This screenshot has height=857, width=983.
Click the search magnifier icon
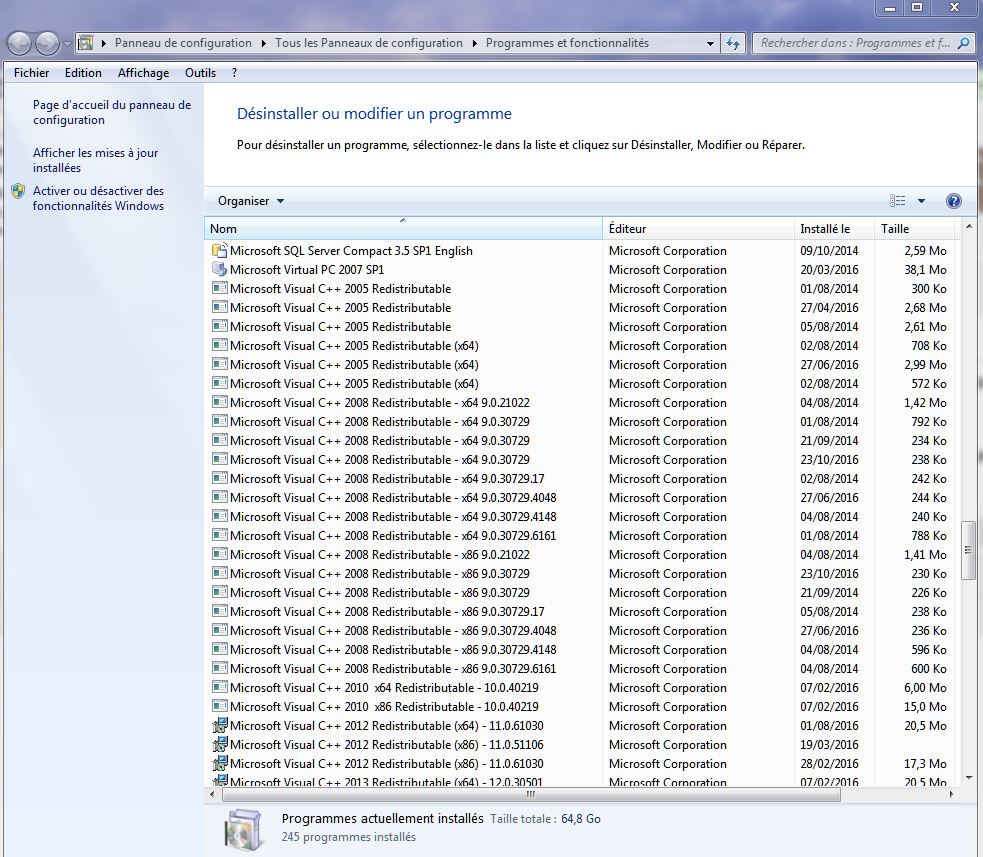(x=964, y=43)
